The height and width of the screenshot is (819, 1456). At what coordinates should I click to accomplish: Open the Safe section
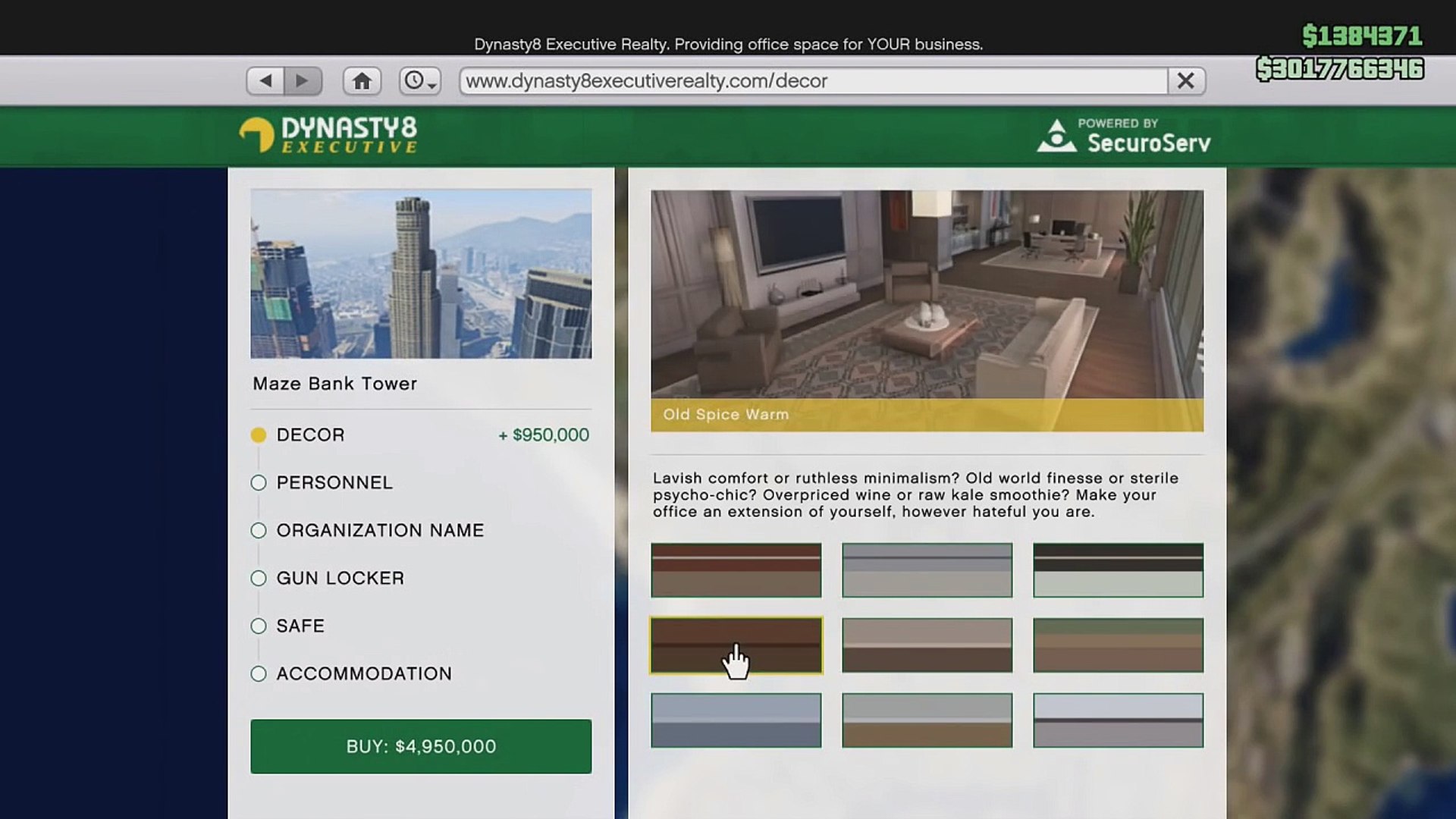pos(259,626)
